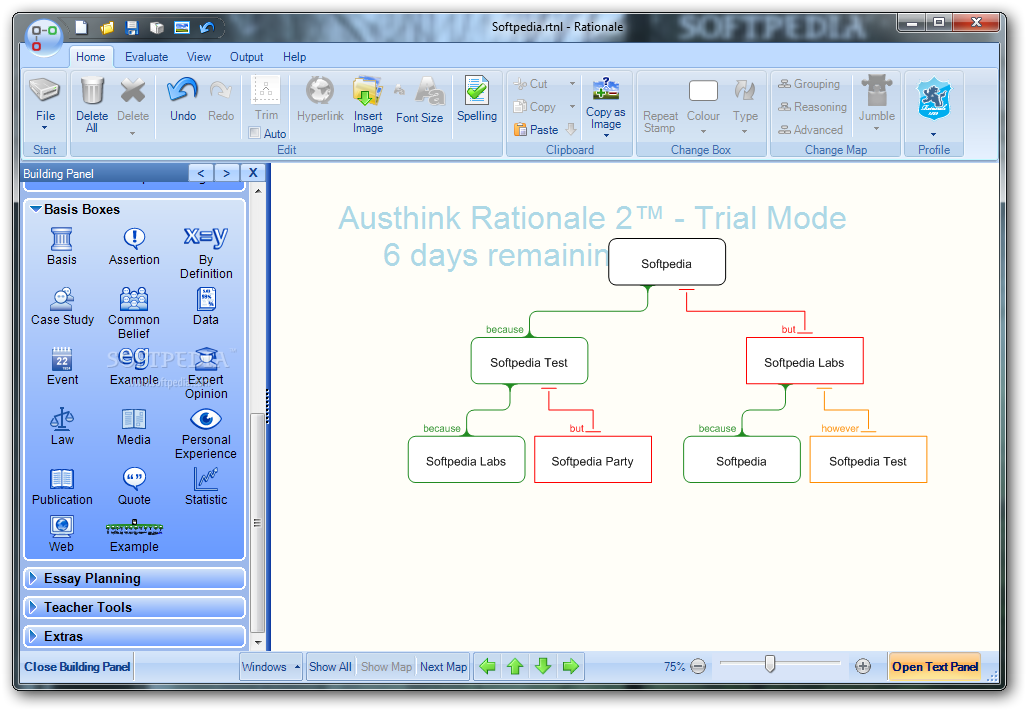
Task: Click the white Colour swatch
Action: click(x=703, y=90)
